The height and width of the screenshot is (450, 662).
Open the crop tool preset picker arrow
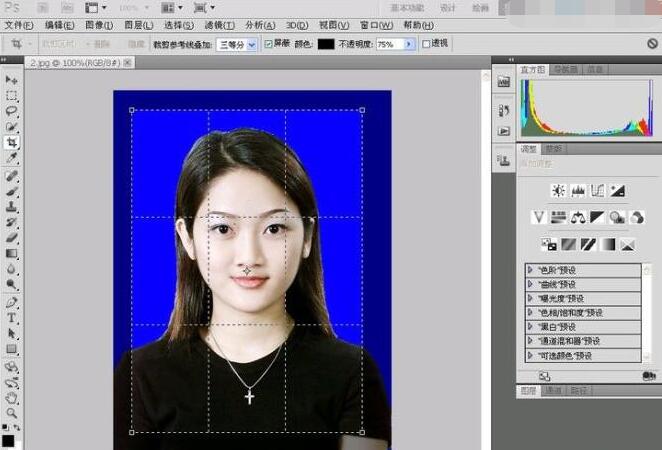coord(30,44)
